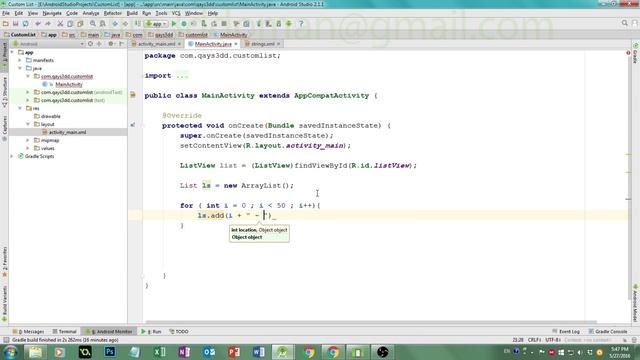Open the File menu
The image size is (640, 360).
(x=6, y=13)
